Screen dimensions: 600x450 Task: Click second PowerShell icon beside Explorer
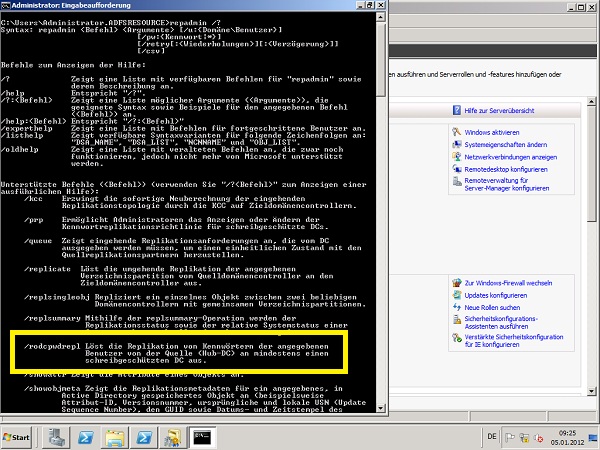[144, 437]
